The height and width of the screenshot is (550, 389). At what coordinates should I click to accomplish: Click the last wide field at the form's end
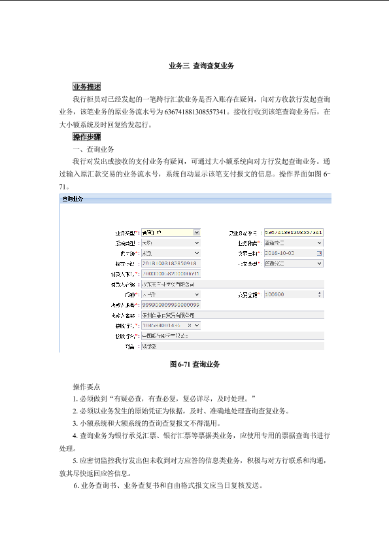[x=232, y=346]
